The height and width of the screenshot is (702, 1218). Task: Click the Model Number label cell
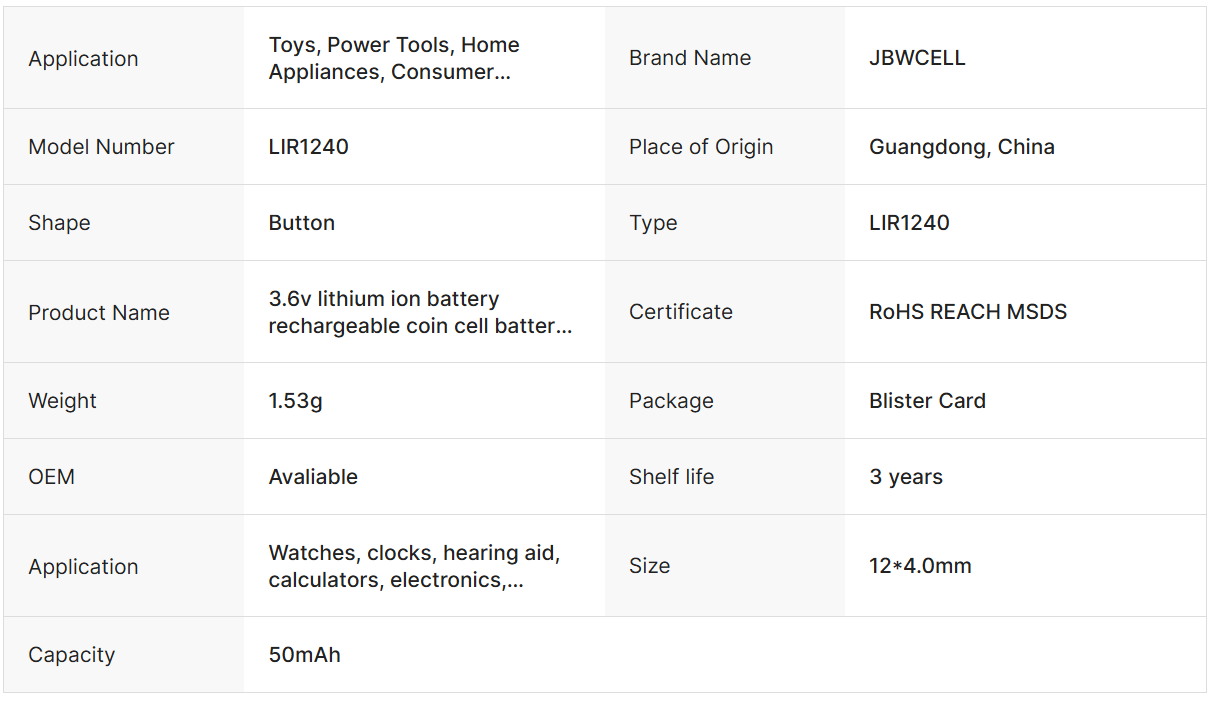point(101,147)
